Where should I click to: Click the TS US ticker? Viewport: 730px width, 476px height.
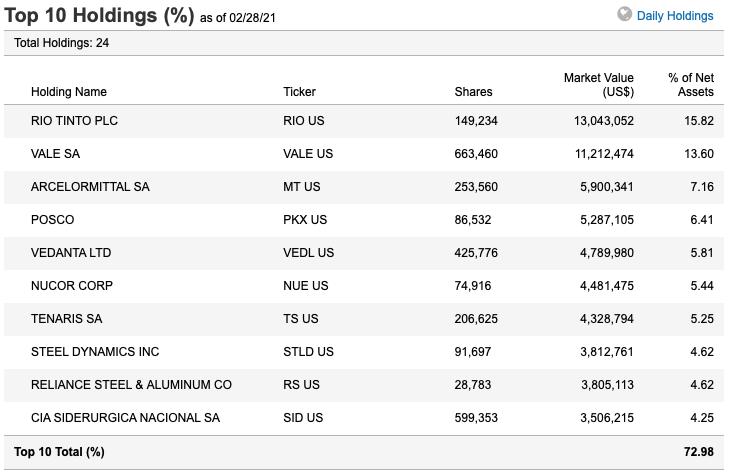pos(301,319)
